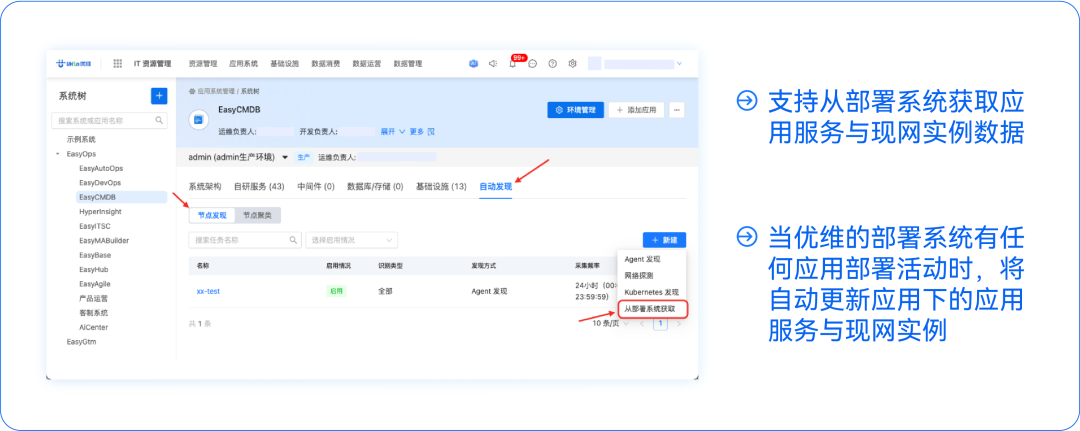The height and width of the screenshot is (431, 1080).
Task: Go to previous page arrow in pagination
Action: coord(642,323)
